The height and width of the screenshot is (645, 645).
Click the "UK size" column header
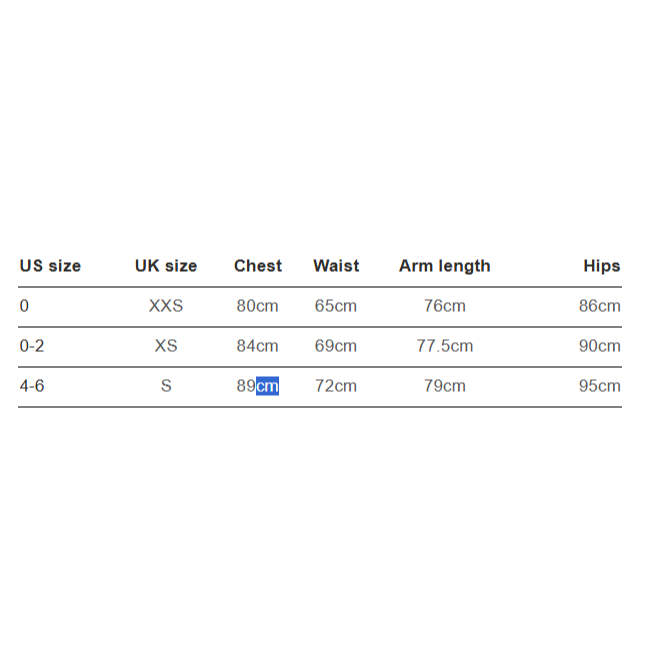[166, 266]
